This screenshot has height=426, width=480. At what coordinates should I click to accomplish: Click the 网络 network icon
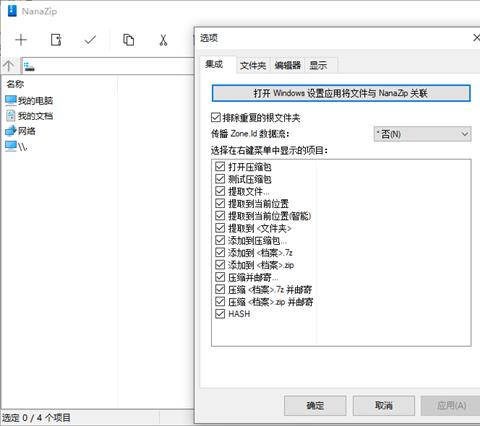[11, 131]
